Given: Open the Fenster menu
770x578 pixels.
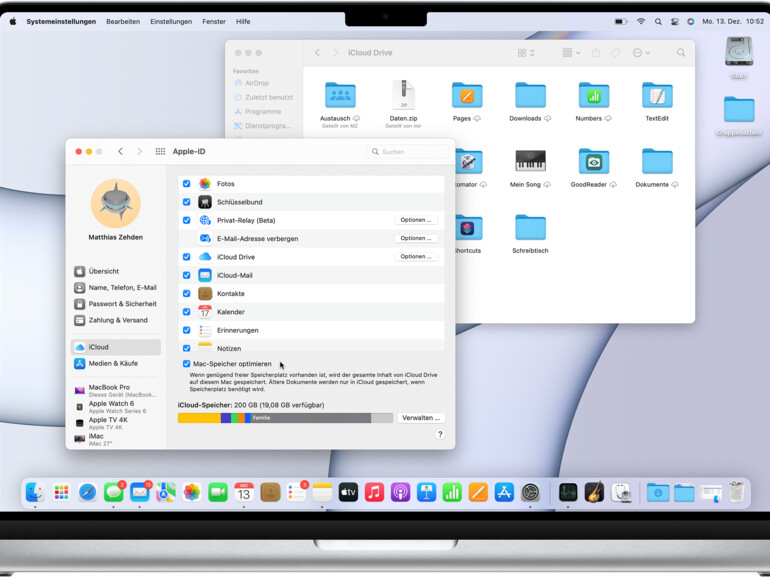Looking at the screenshot, I should tap(214, 22).
